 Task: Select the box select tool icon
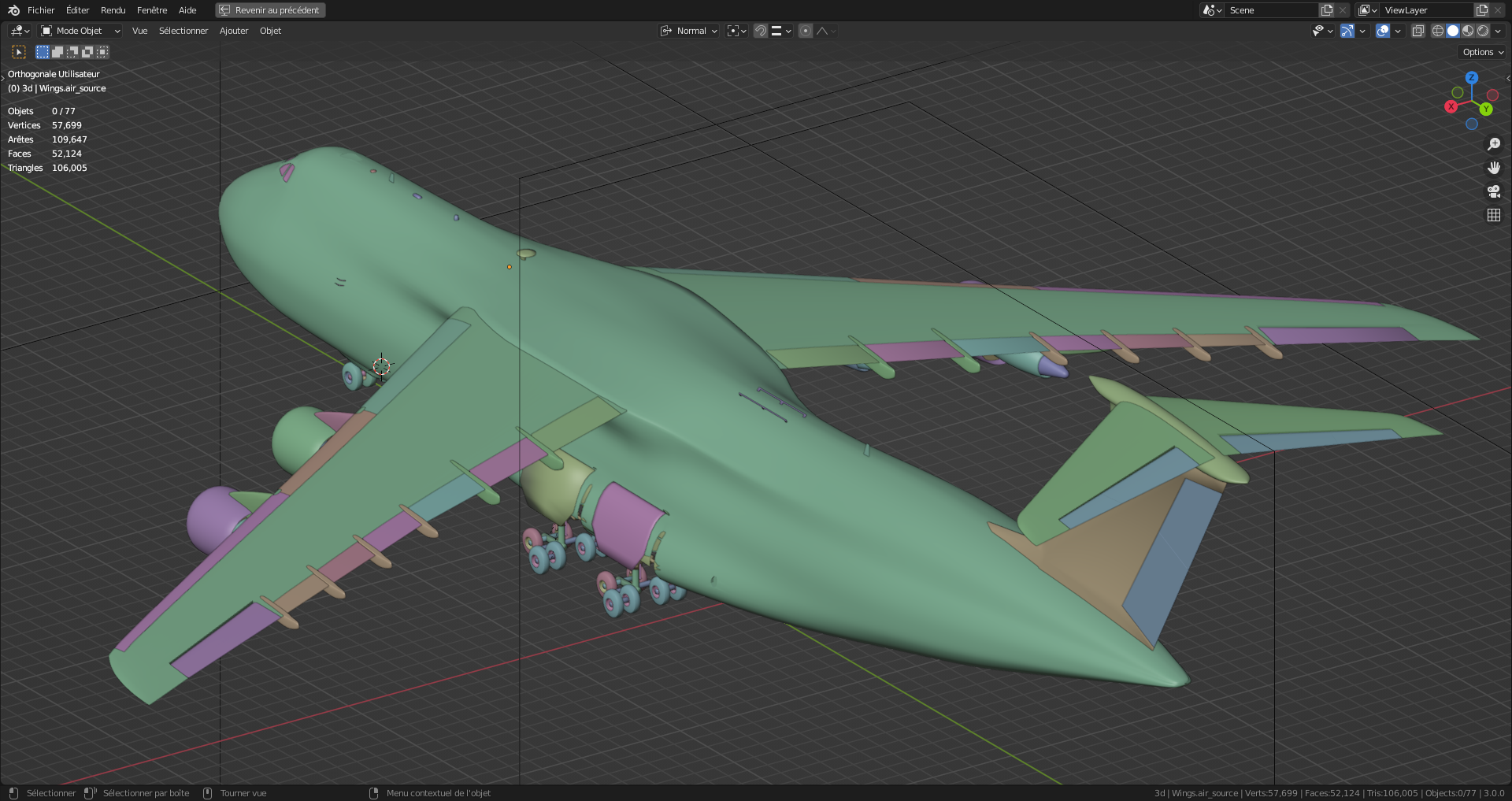19,52
